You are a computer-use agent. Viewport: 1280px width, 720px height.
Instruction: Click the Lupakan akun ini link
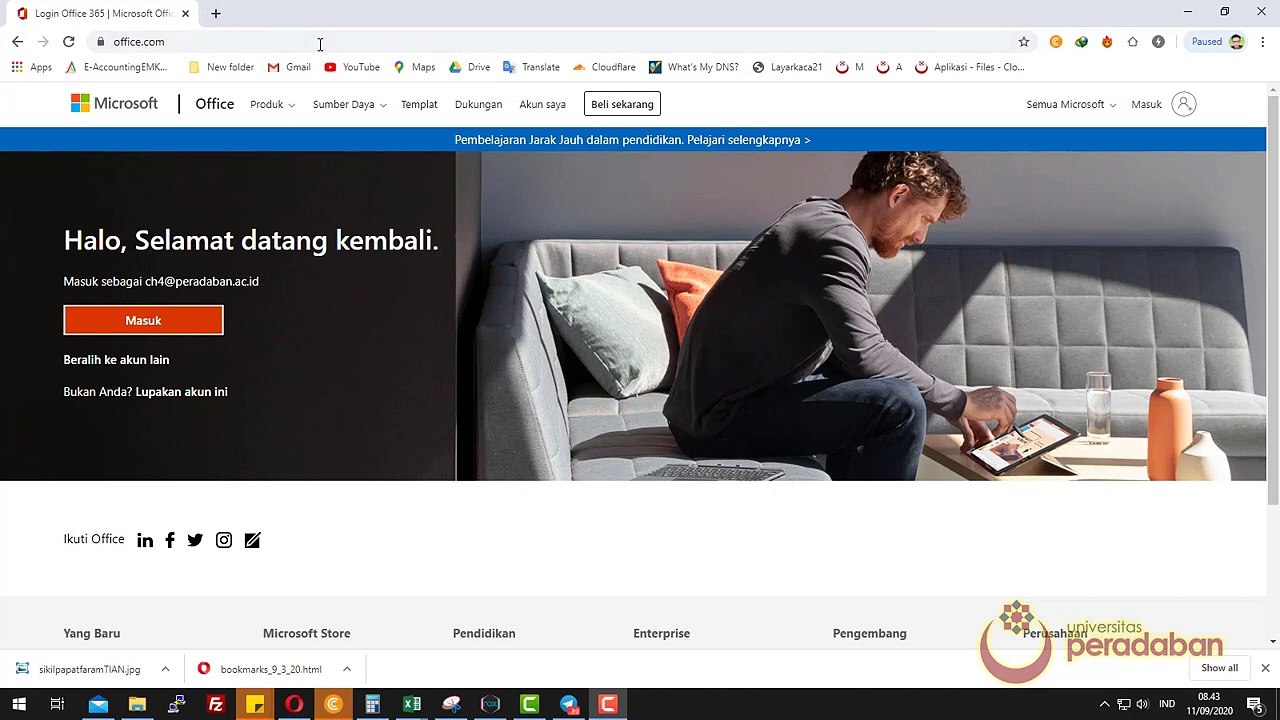[x=181, y=392]
